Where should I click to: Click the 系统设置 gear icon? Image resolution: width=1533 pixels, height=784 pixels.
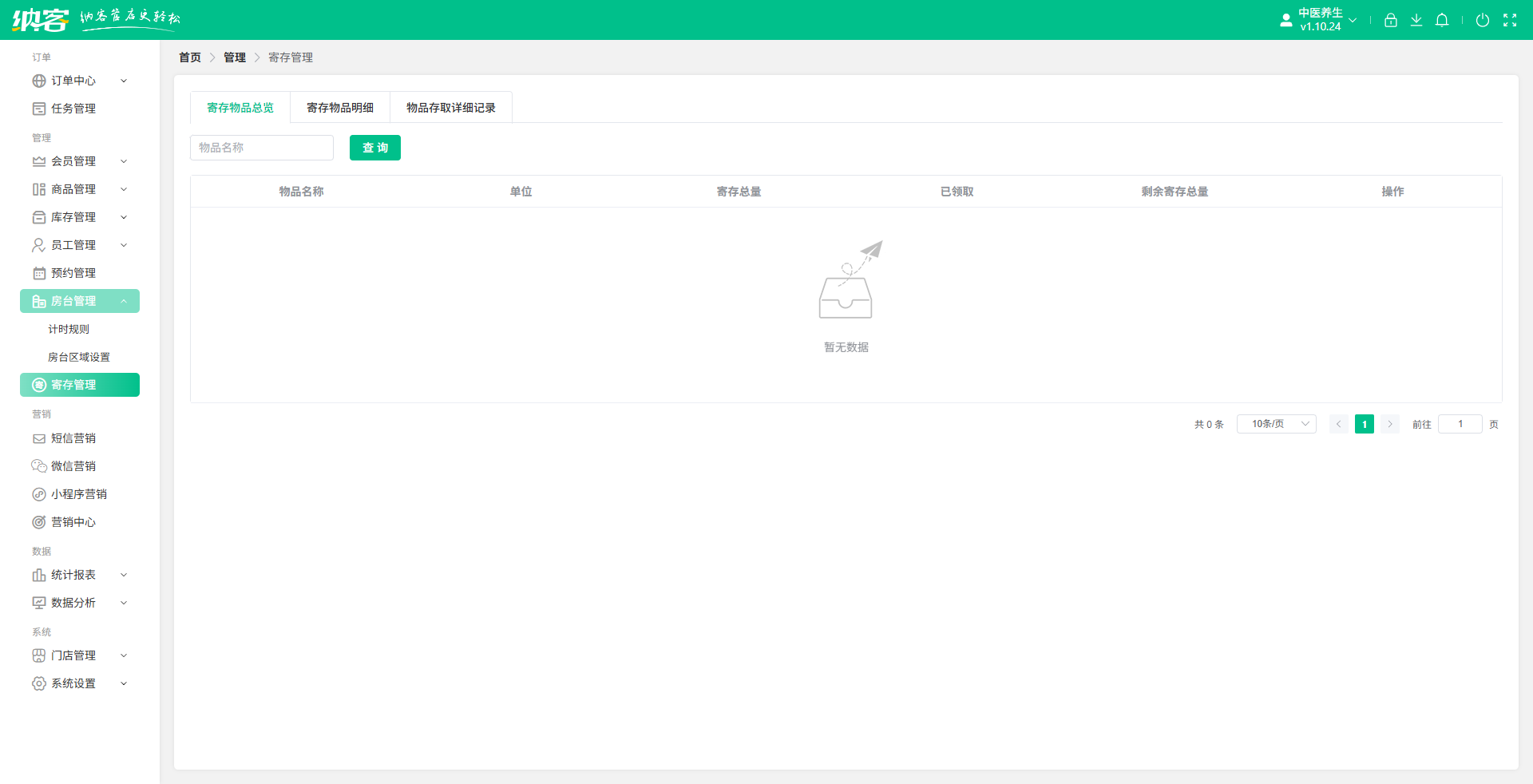coord(39,683)
